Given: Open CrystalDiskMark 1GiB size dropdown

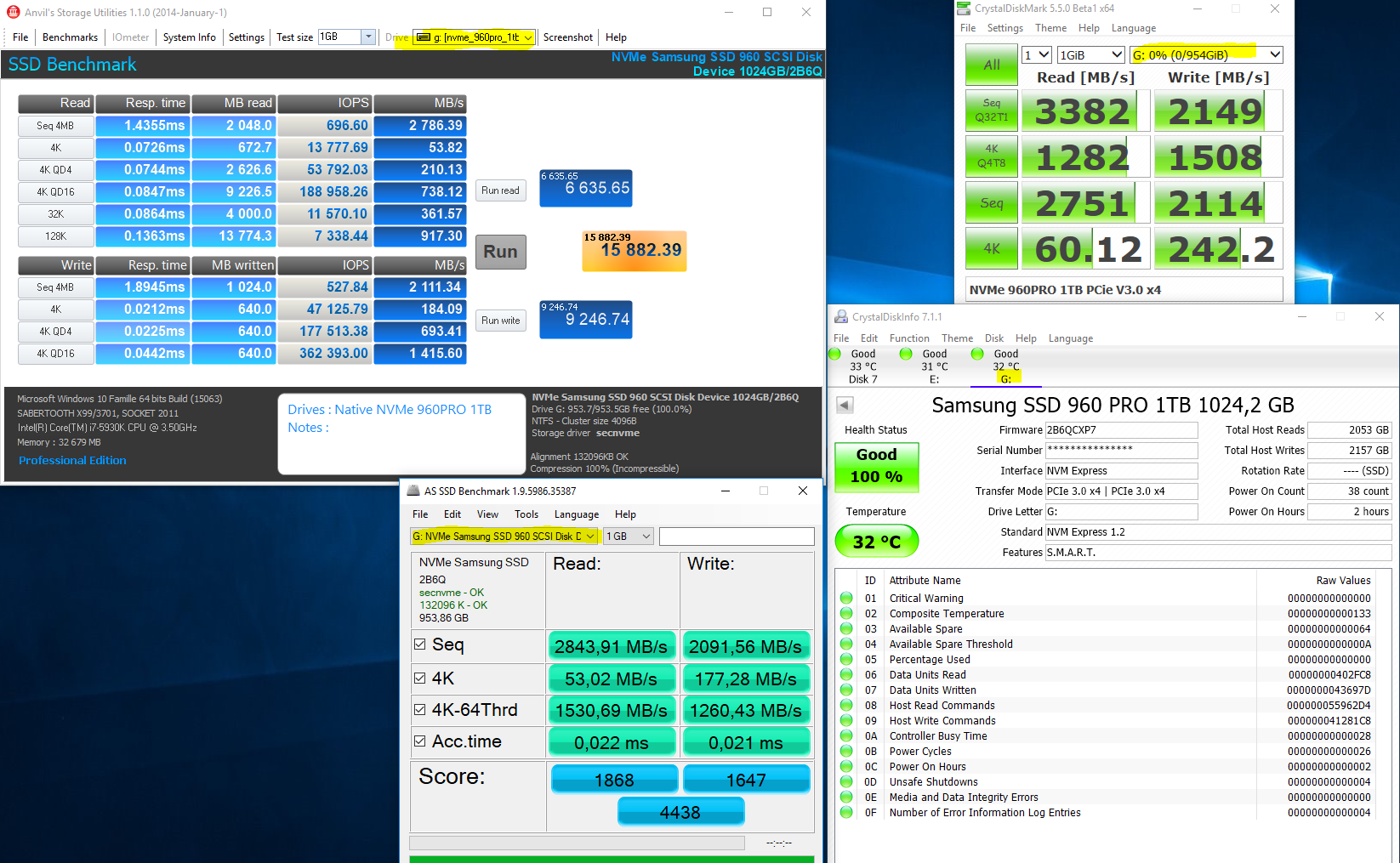Looking at the screenshot, I should [1090, 54].
